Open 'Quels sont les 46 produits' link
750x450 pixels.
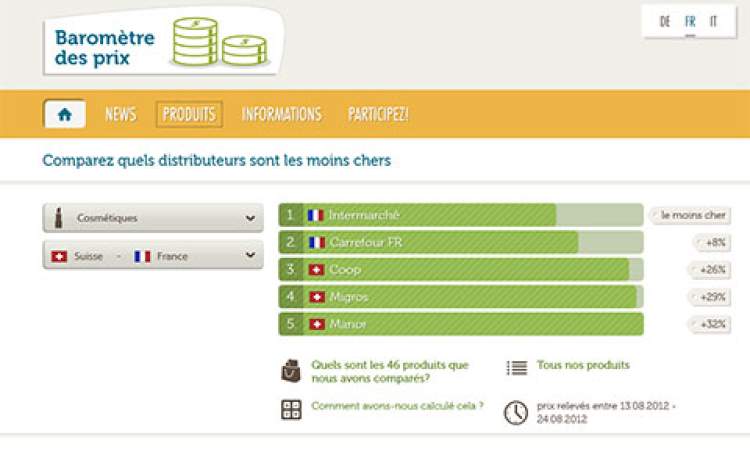click(390, 372)
